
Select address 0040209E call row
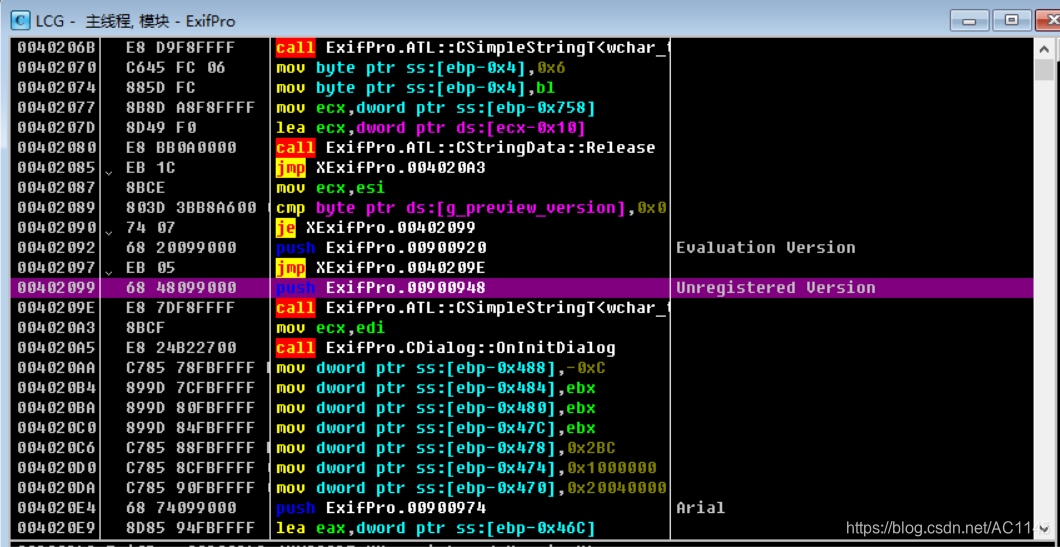(x=521, y=308)
